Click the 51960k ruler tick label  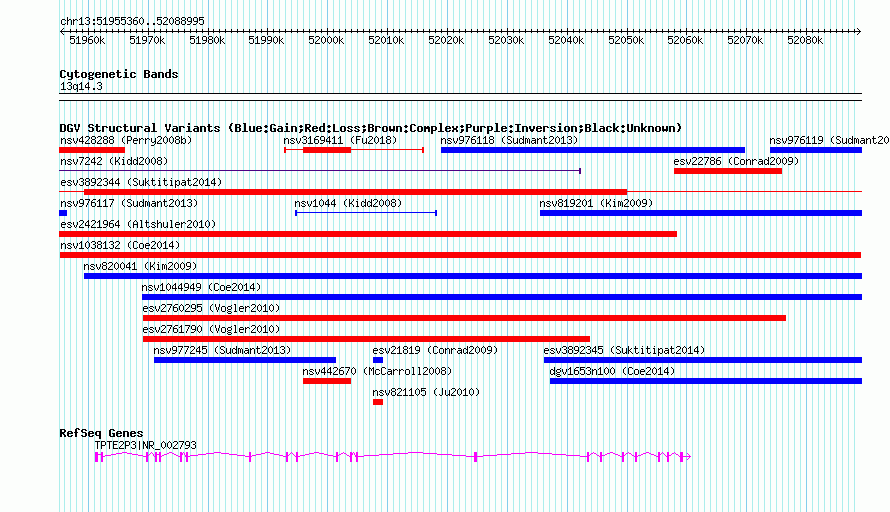[87, 40]
